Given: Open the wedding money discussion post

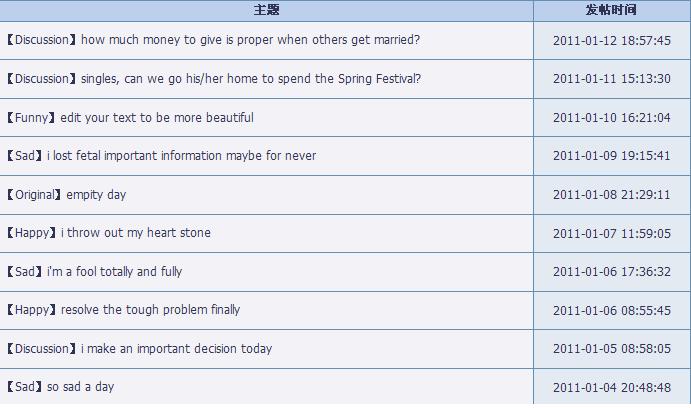Looking at the screenshot, I should tap(250, 40).
